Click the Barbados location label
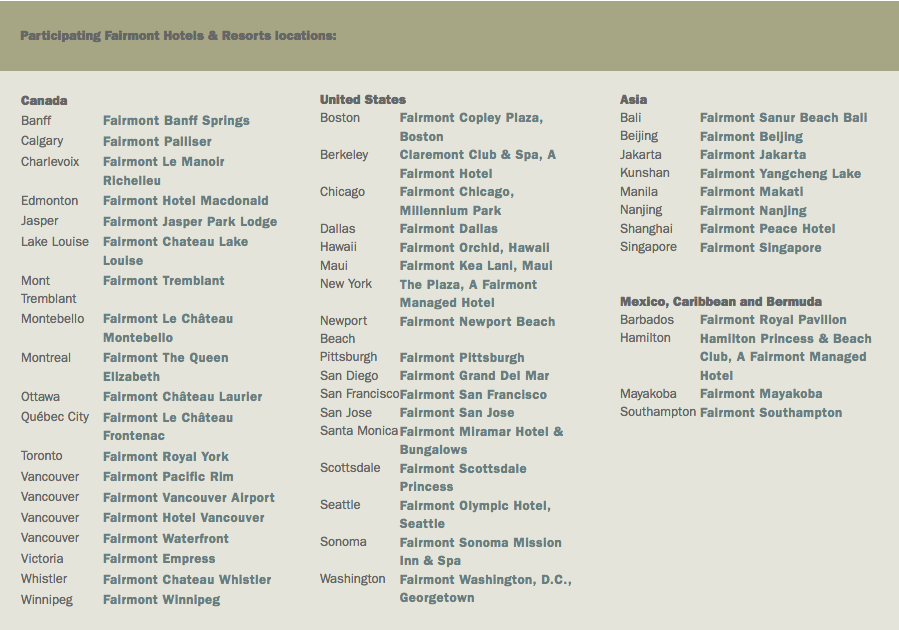This screenshot has width=899, height=630. tap(647, 320)
